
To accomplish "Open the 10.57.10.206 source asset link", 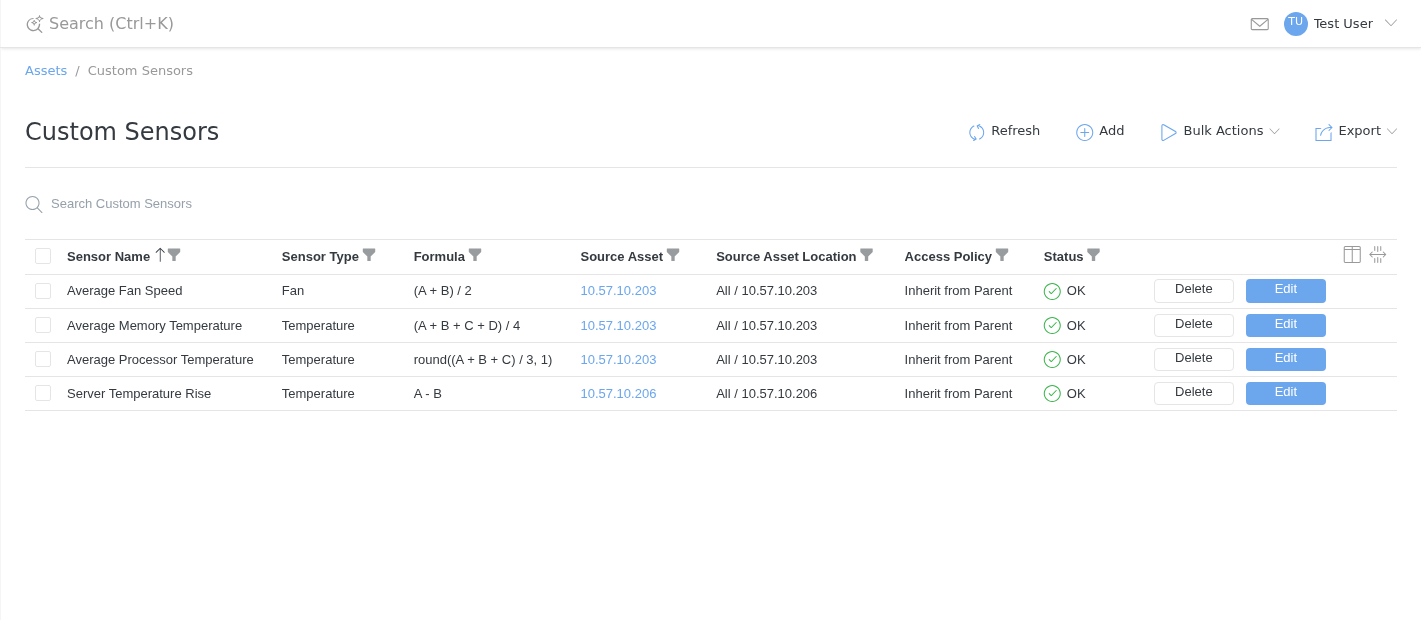I will (618, 394).
